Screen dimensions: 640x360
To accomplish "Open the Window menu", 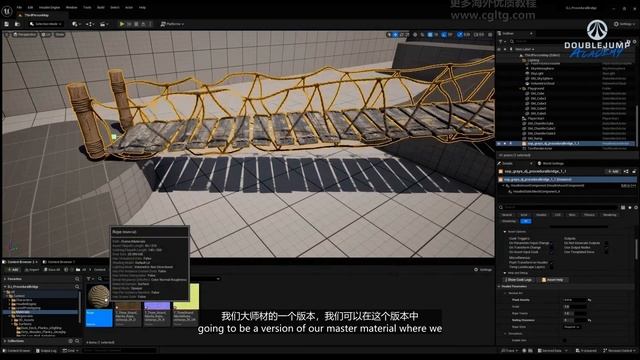I will point(71,7).
